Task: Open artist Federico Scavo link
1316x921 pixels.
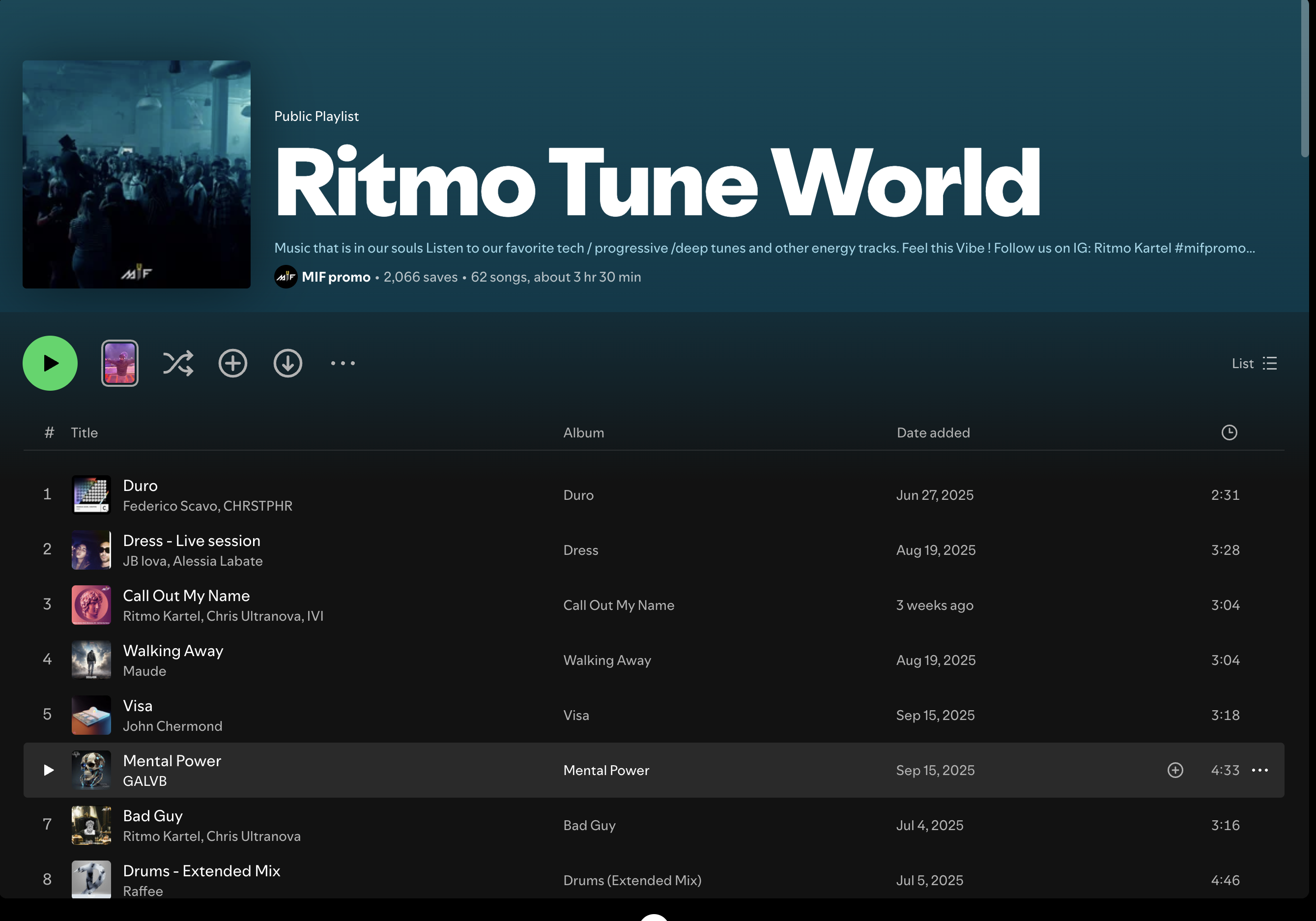Action: tap(170, 506)
